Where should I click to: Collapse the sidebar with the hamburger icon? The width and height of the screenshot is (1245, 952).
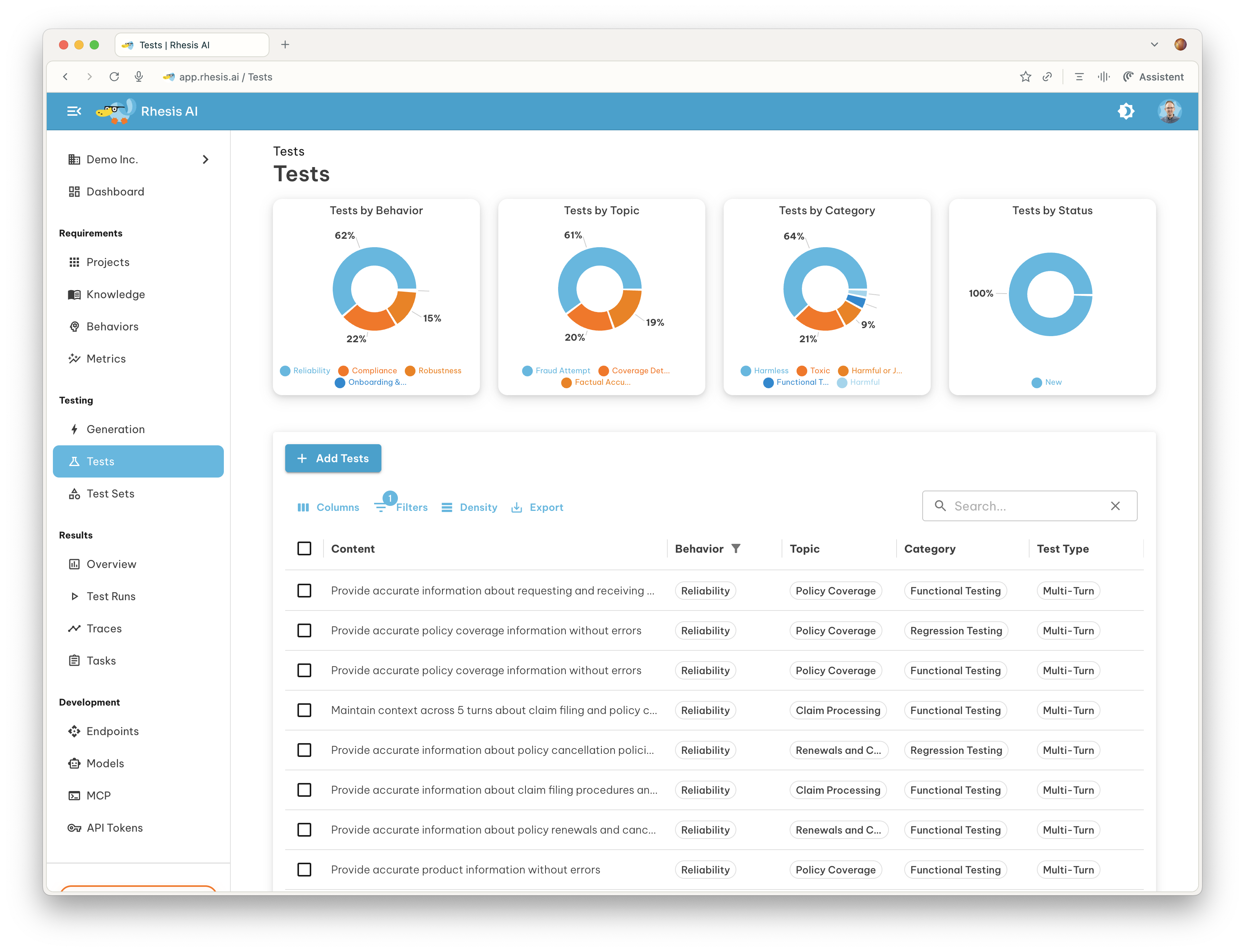(x=74, y=111)
